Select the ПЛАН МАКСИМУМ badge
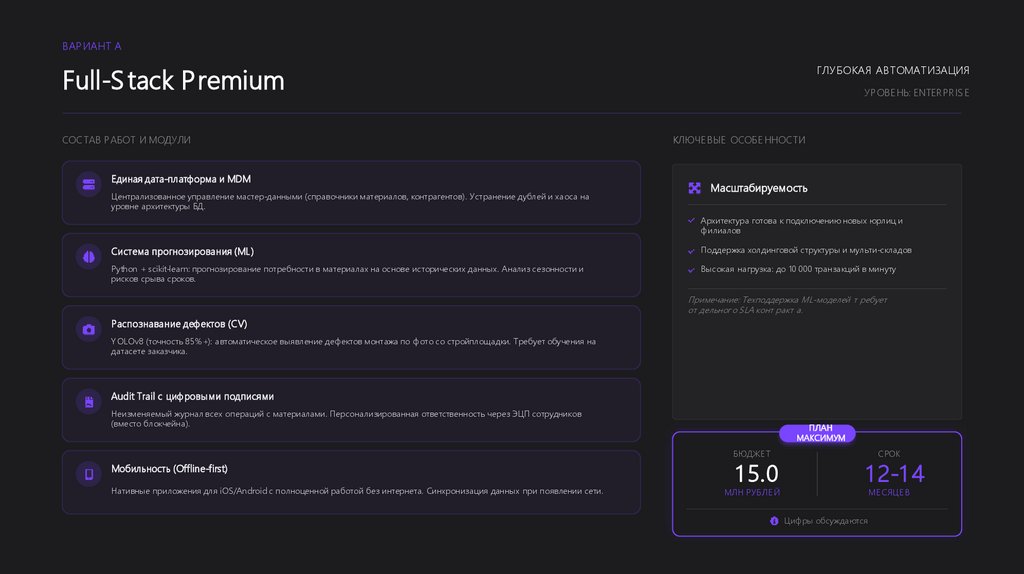 (x=820, y=433)
